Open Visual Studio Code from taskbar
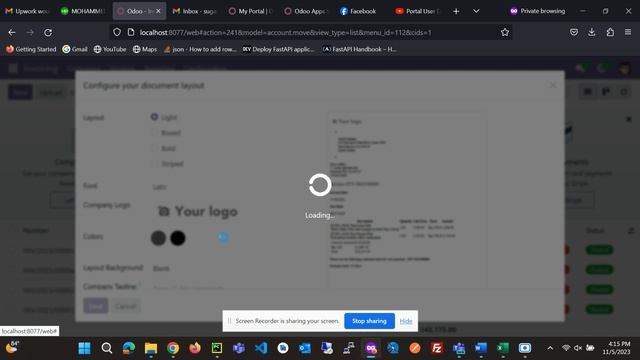 (261, 348)
